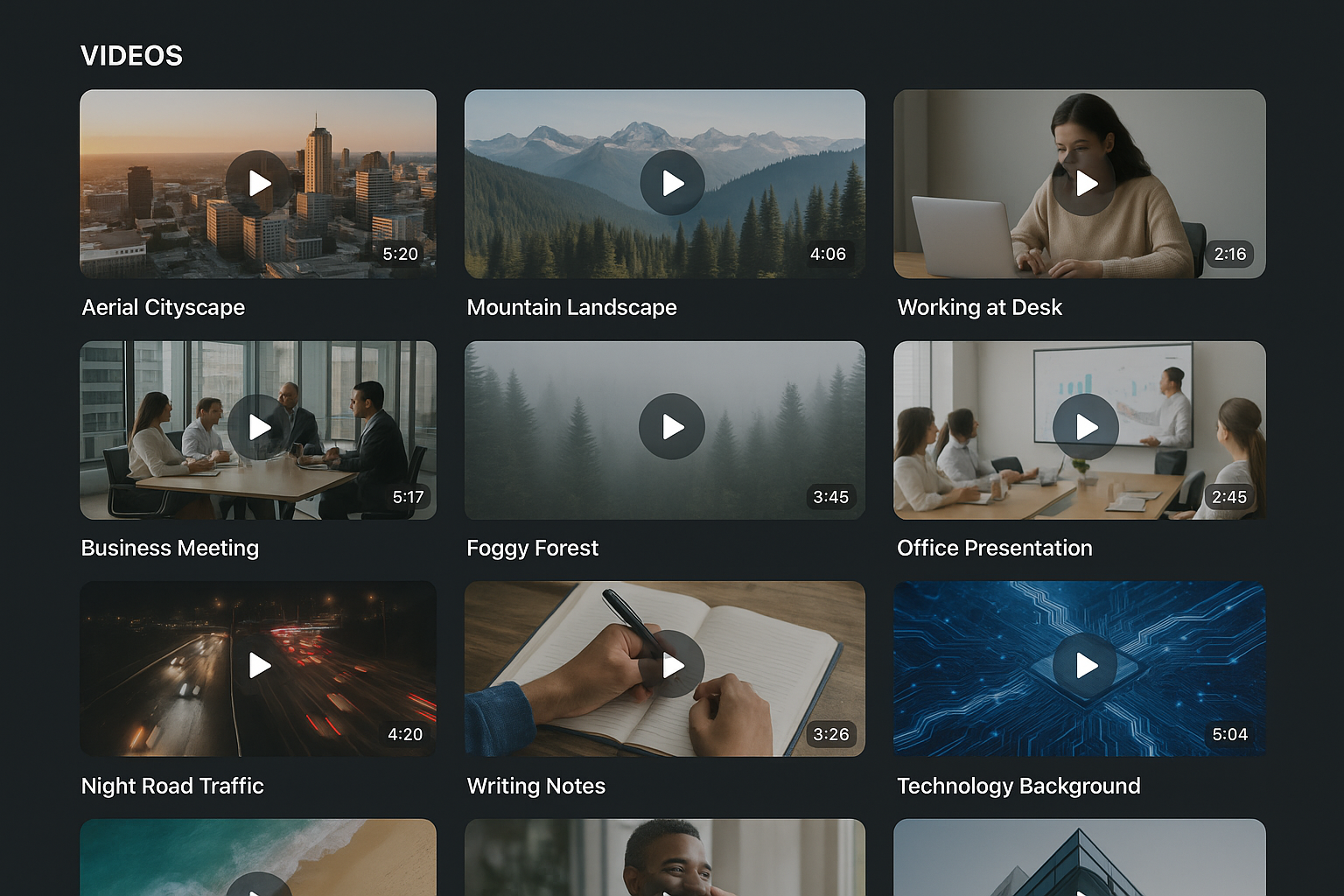Play the Writing Notes video

click(671, 665)
